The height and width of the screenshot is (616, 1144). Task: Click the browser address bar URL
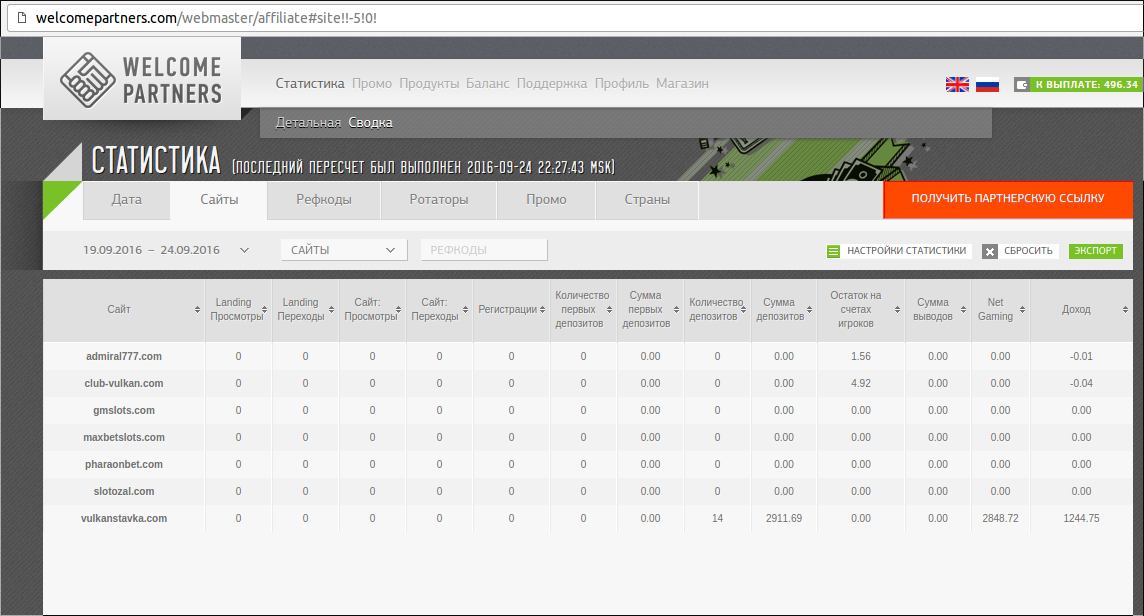click(x=206, y=18)
